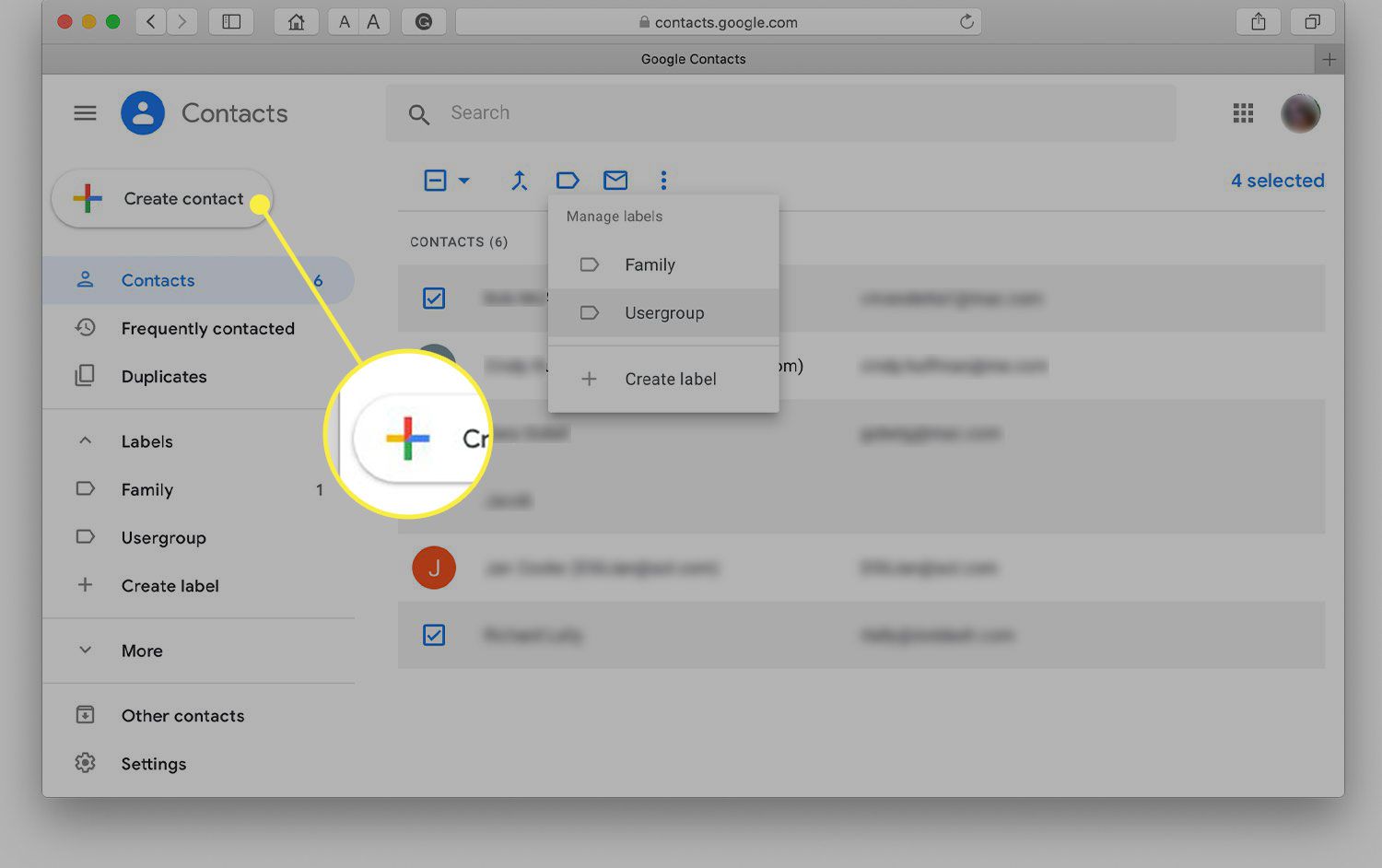
Task: Open the main hamburger menu
Action: pyautogui.click(x=85, y=113)
